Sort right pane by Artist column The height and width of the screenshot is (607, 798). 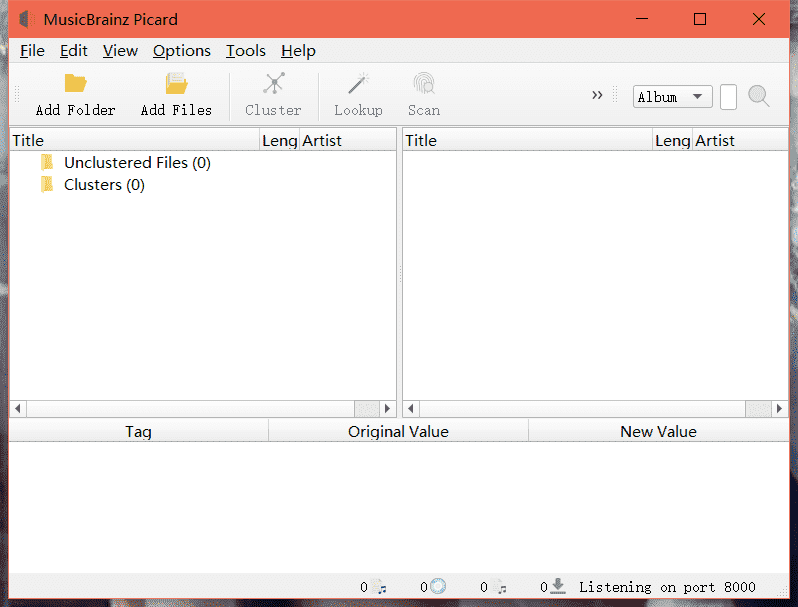(x=740, y=140)
